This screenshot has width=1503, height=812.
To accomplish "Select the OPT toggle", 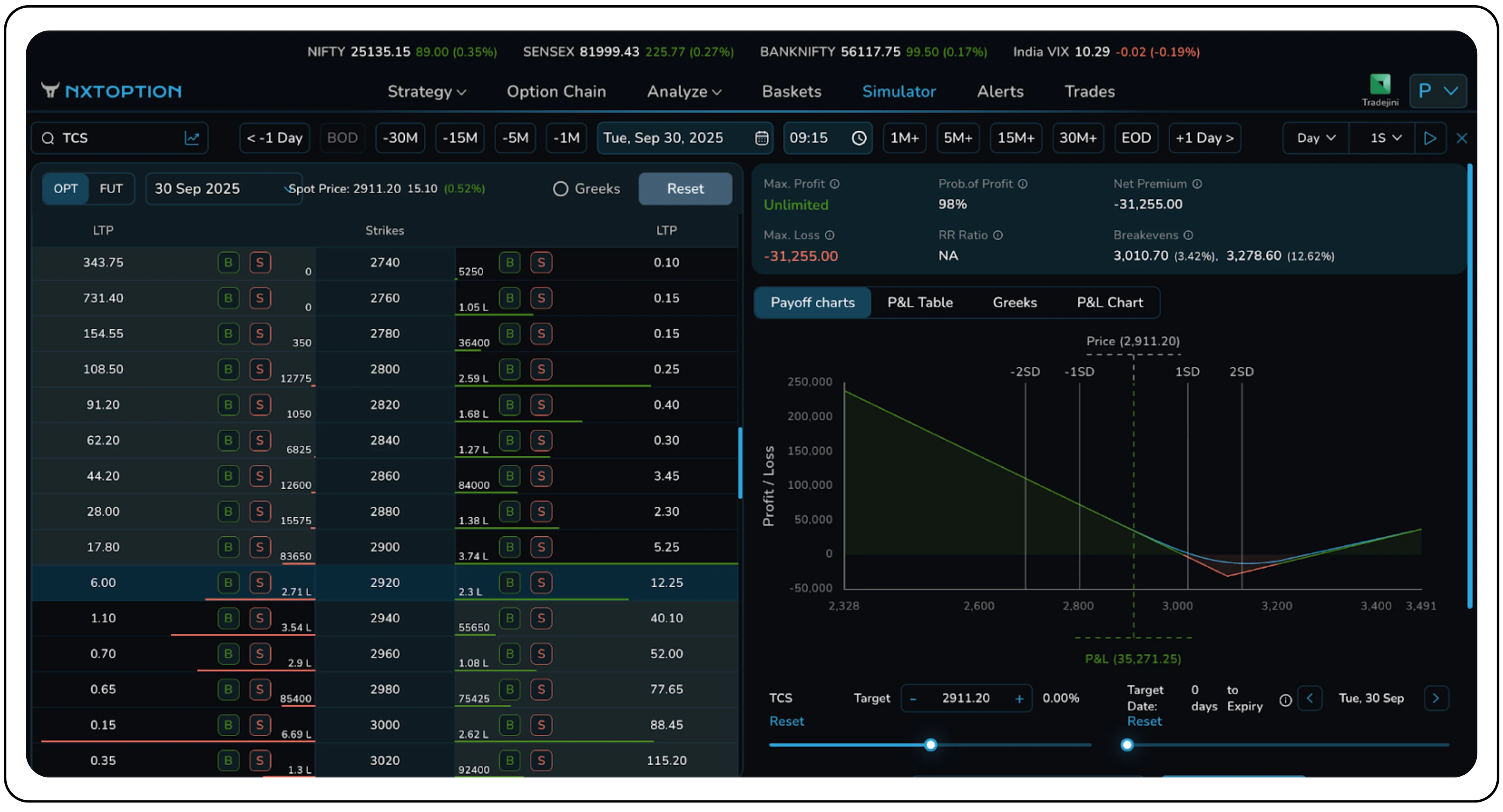I will pyautogui.click(x=65, y=189).
